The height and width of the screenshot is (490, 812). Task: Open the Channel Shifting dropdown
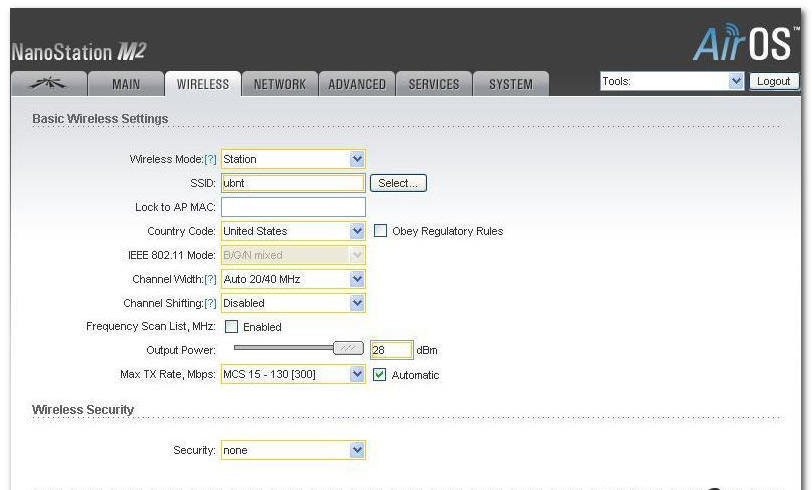[x=293, y=303]
